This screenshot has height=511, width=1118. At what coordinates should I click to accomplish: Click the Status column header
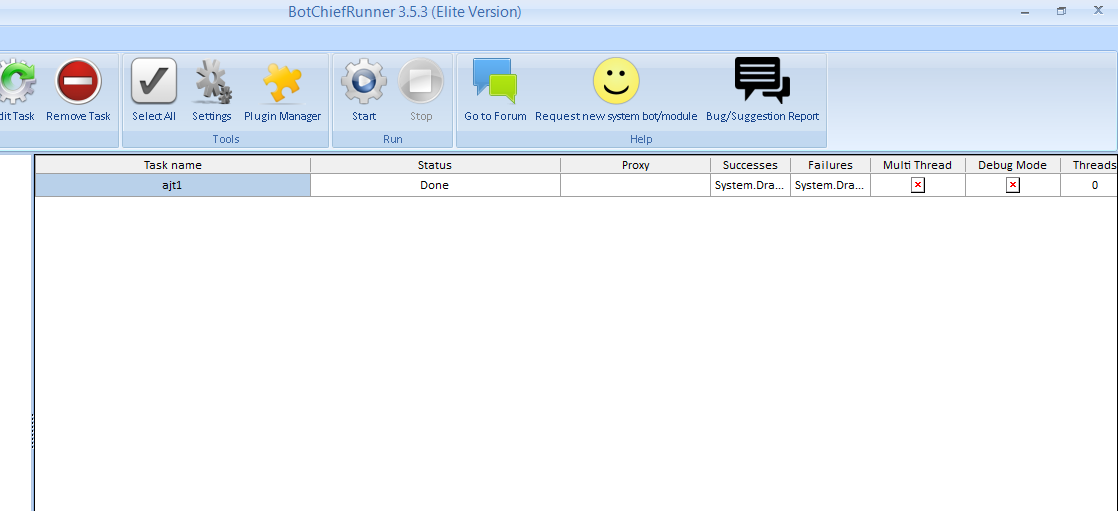coord(435,165)
